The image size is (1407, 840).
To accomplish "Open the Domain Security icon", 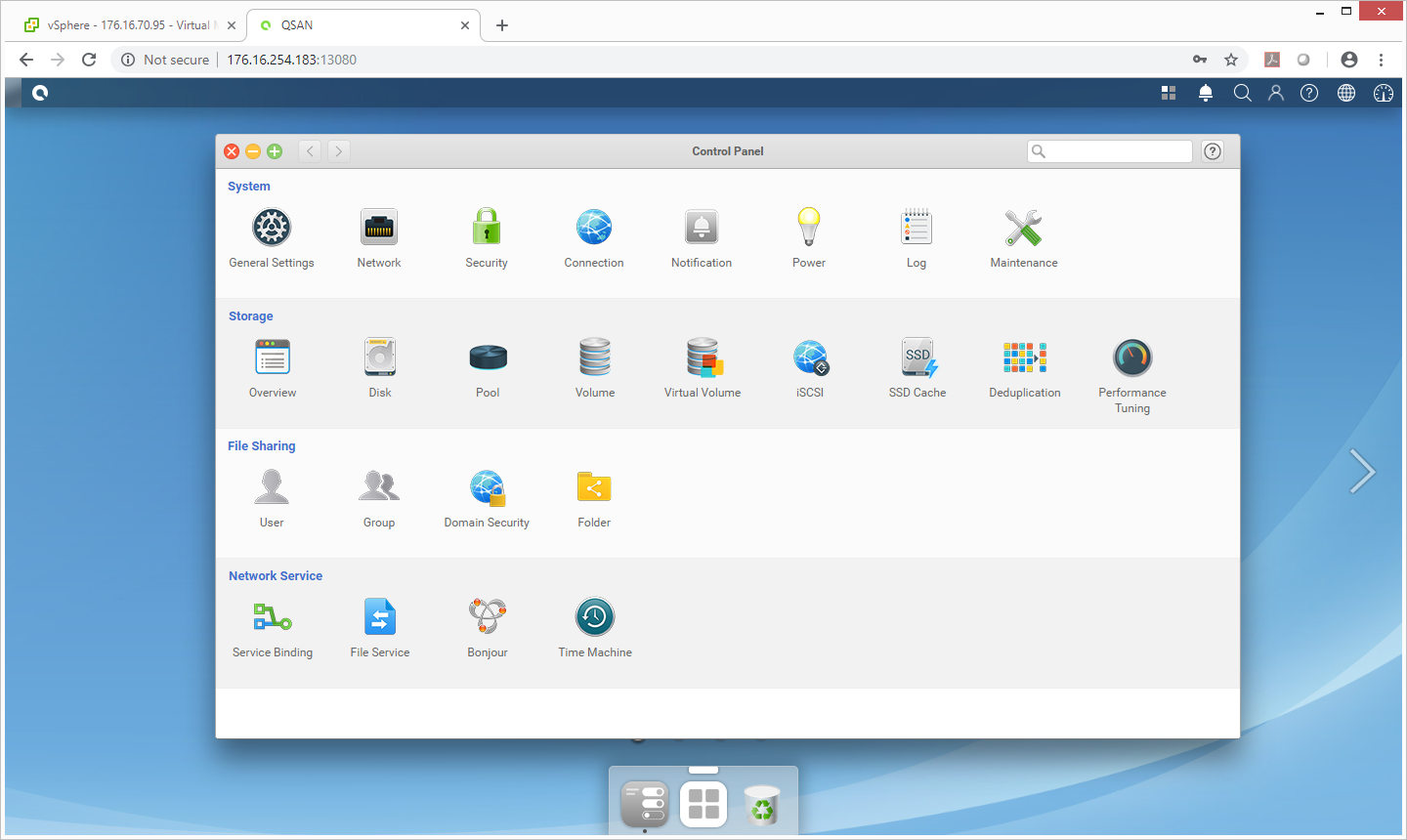I will tap(487, 487).
